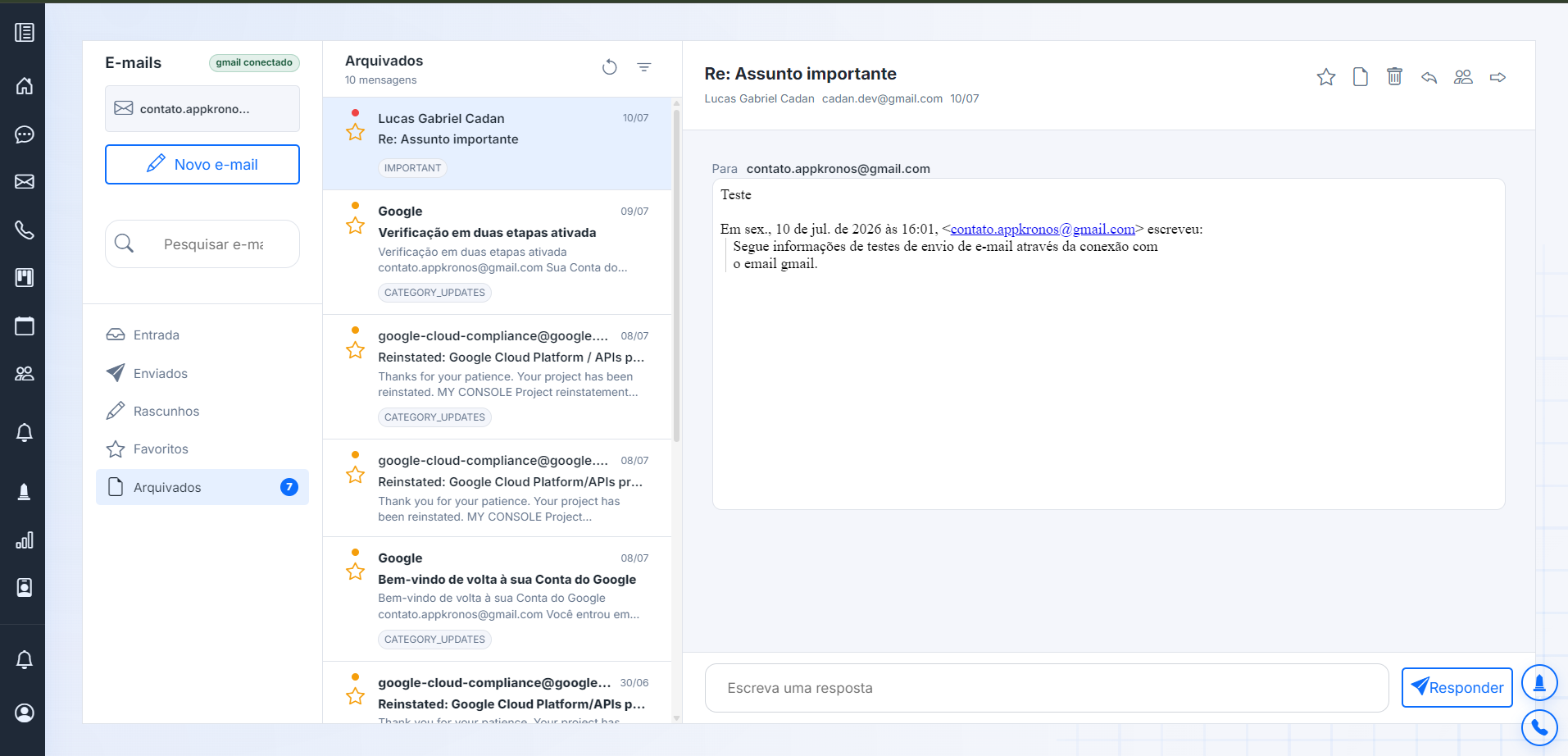This screenshot has width=1568, height=756.
Task: Open the filter icon in Arquivados header
Action: point(644,67)
